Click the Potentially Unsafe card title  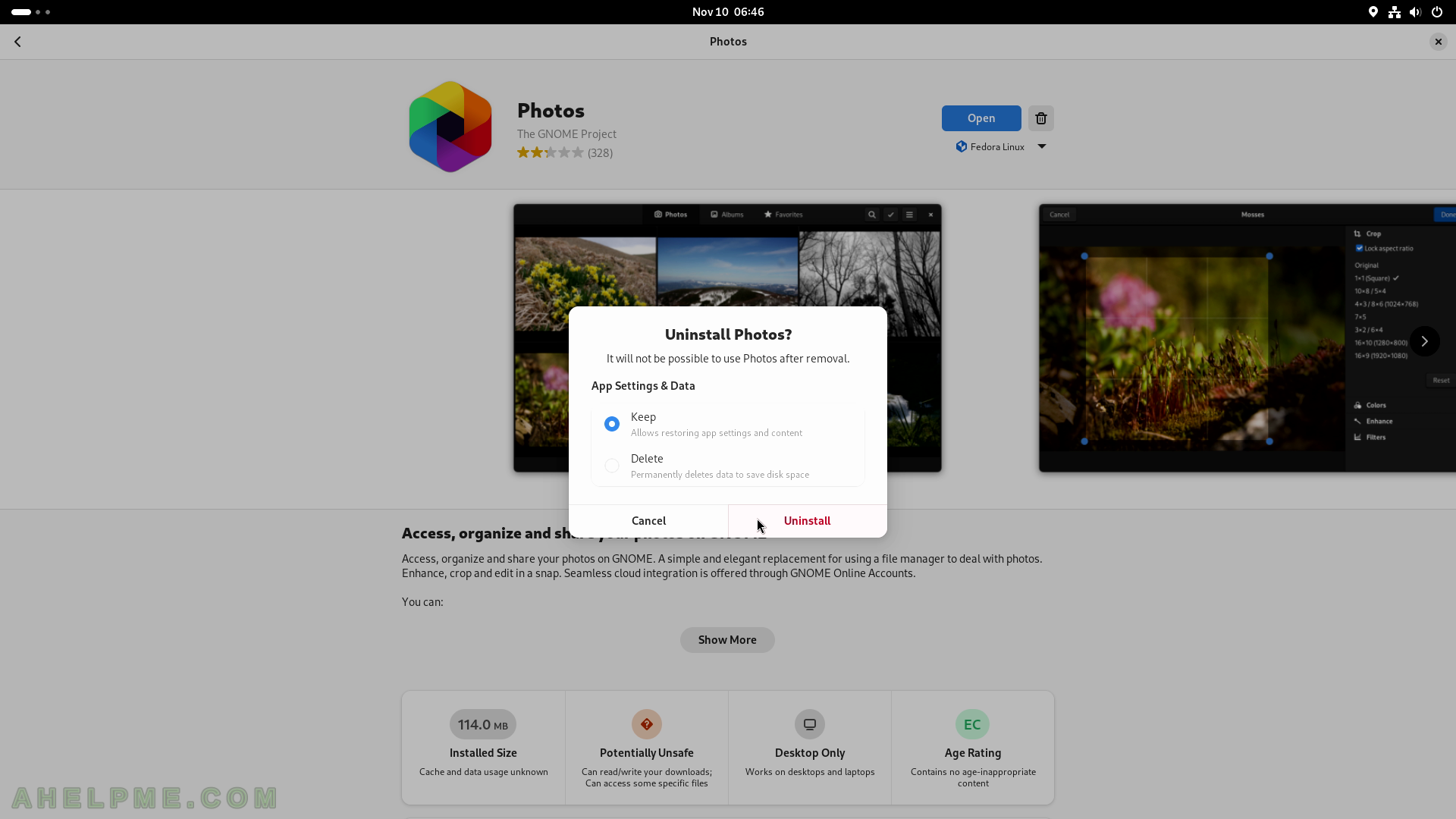pyautogui.click(x=647, y=753)
